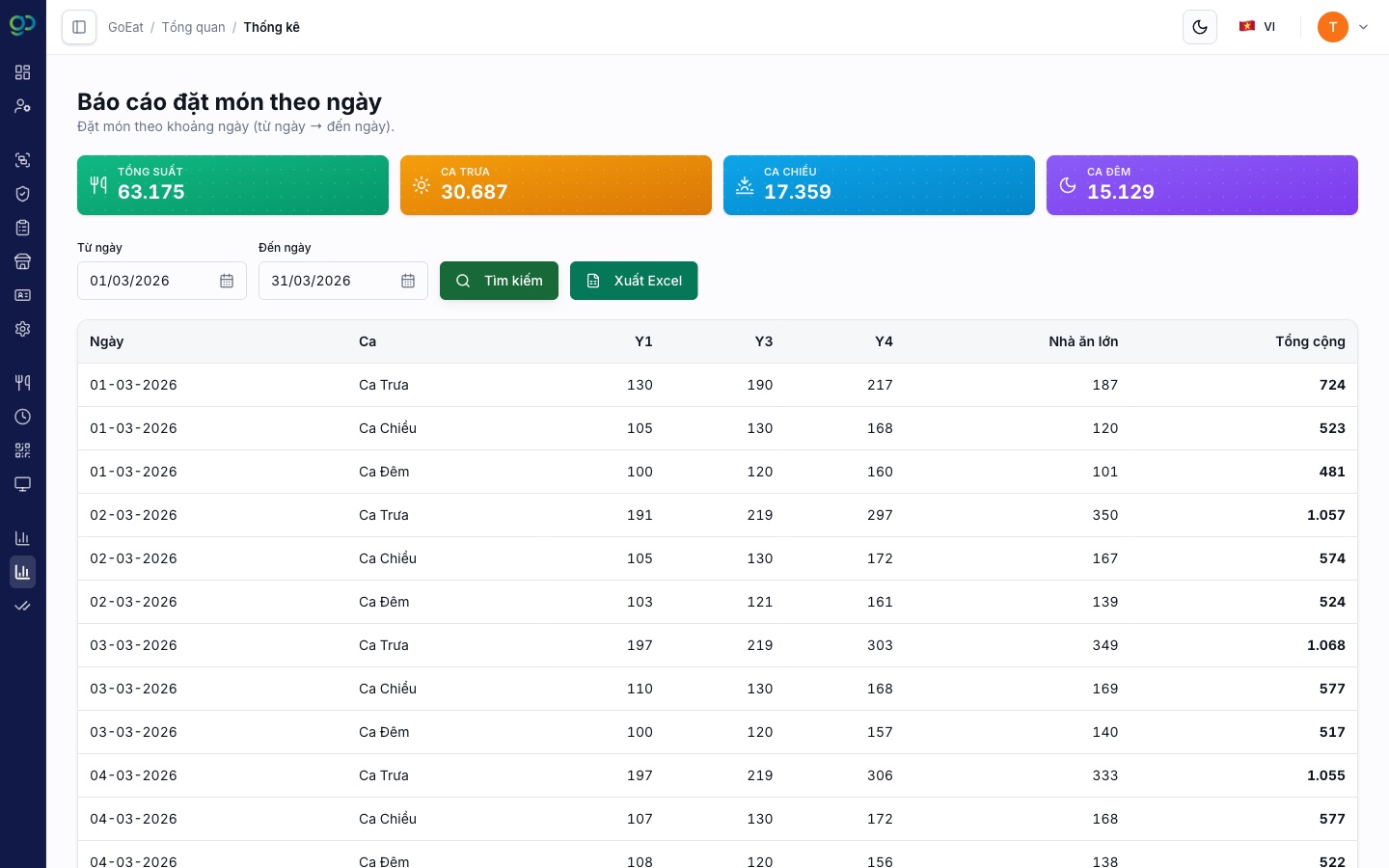Viewport: 1389px width, 868px height.
Task: Open the user settings icon in sidebar
Action: [x=23, y=106]
